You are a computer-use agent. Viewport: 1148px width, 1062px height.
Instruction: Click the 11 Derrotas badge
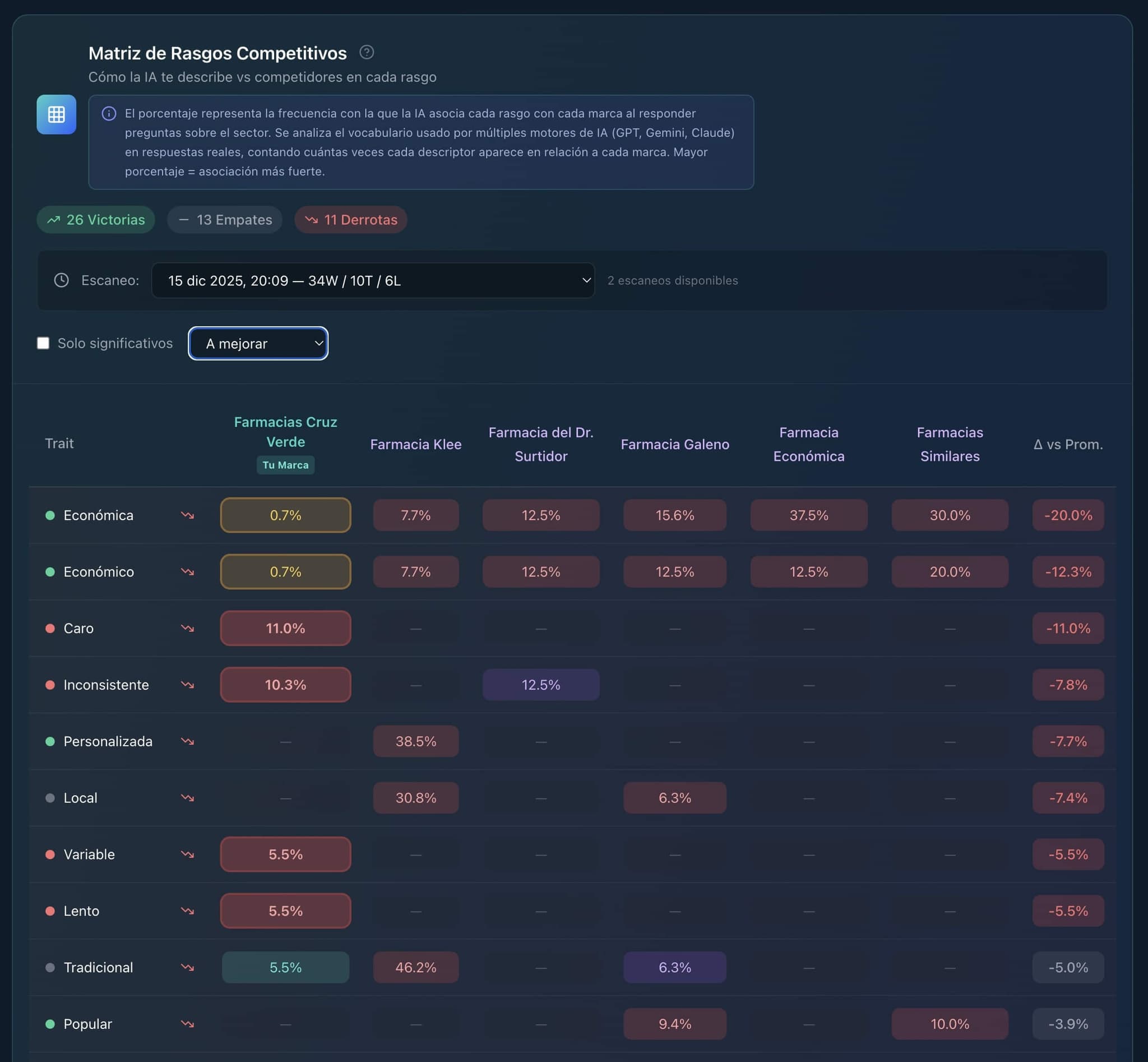[350, 220]
